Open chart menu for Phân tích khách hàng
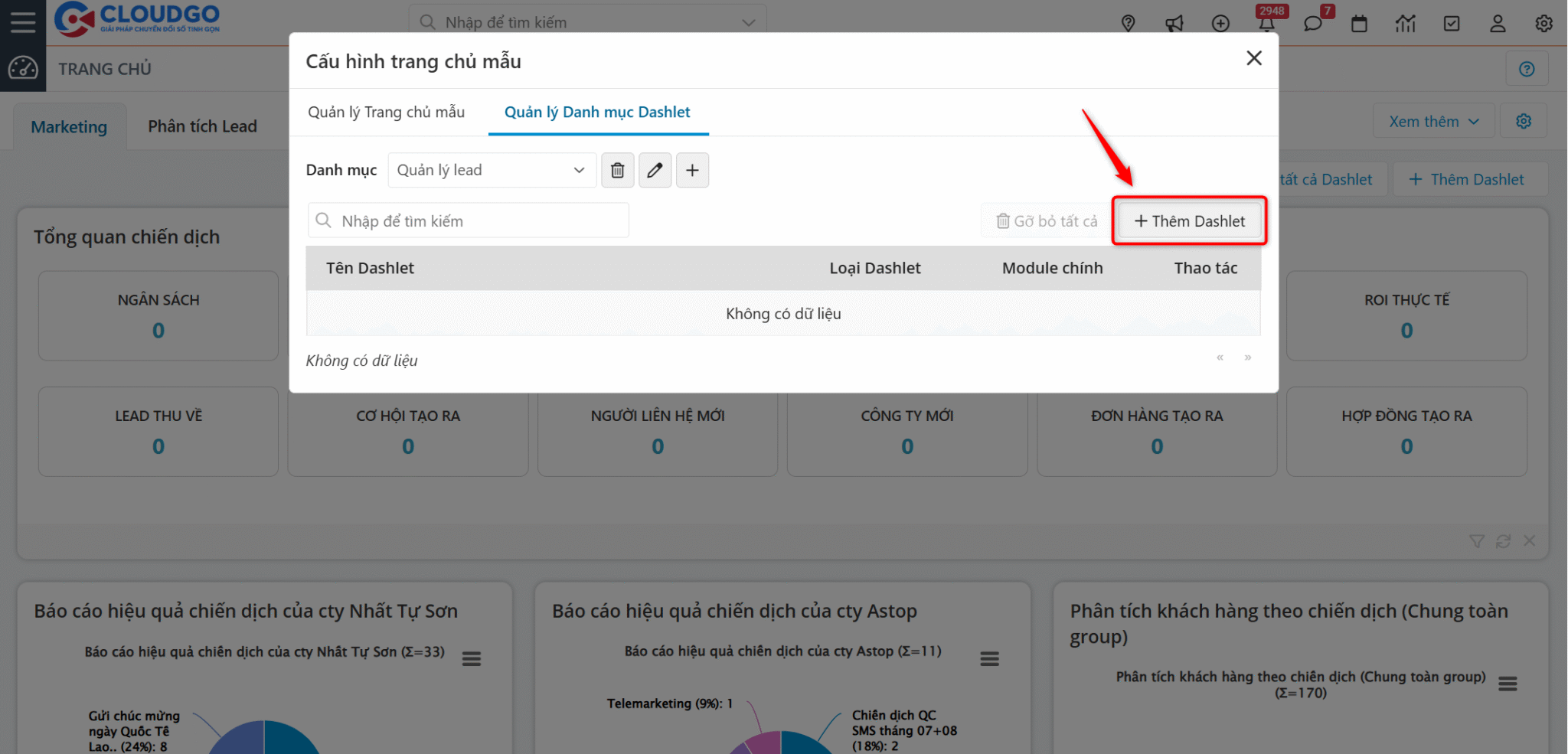 coord(1508,684)
